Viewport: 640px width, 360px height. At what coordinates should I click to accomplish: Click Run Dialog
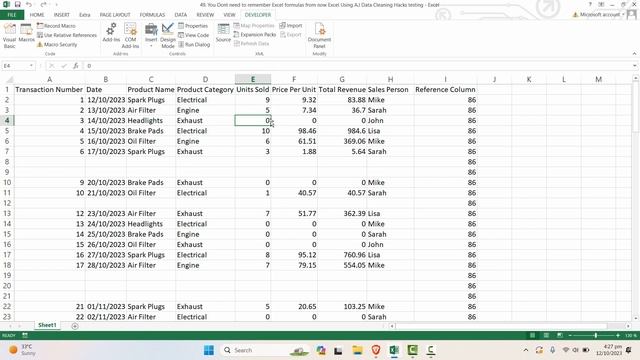point(194,44)
